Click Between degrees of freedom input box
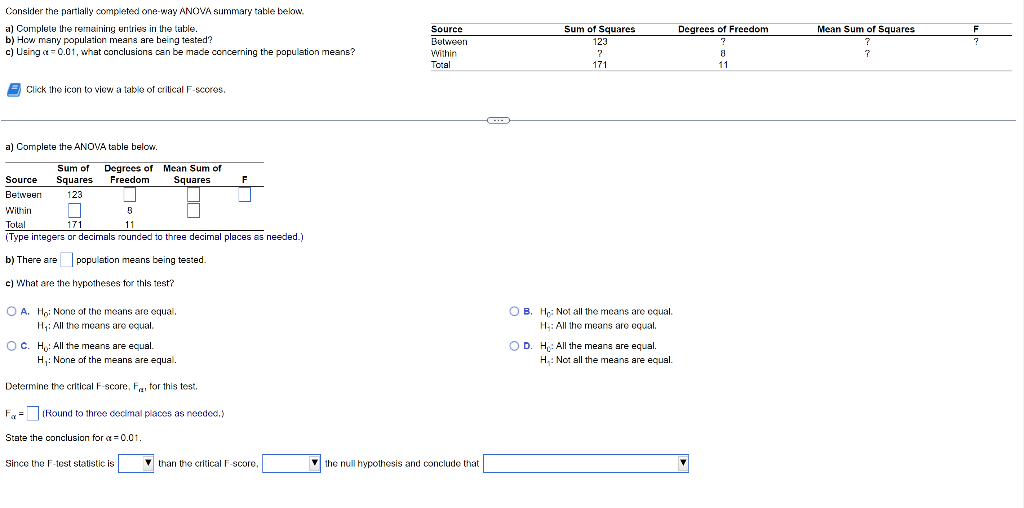The image size is (1024, 508). pos(129,195)
